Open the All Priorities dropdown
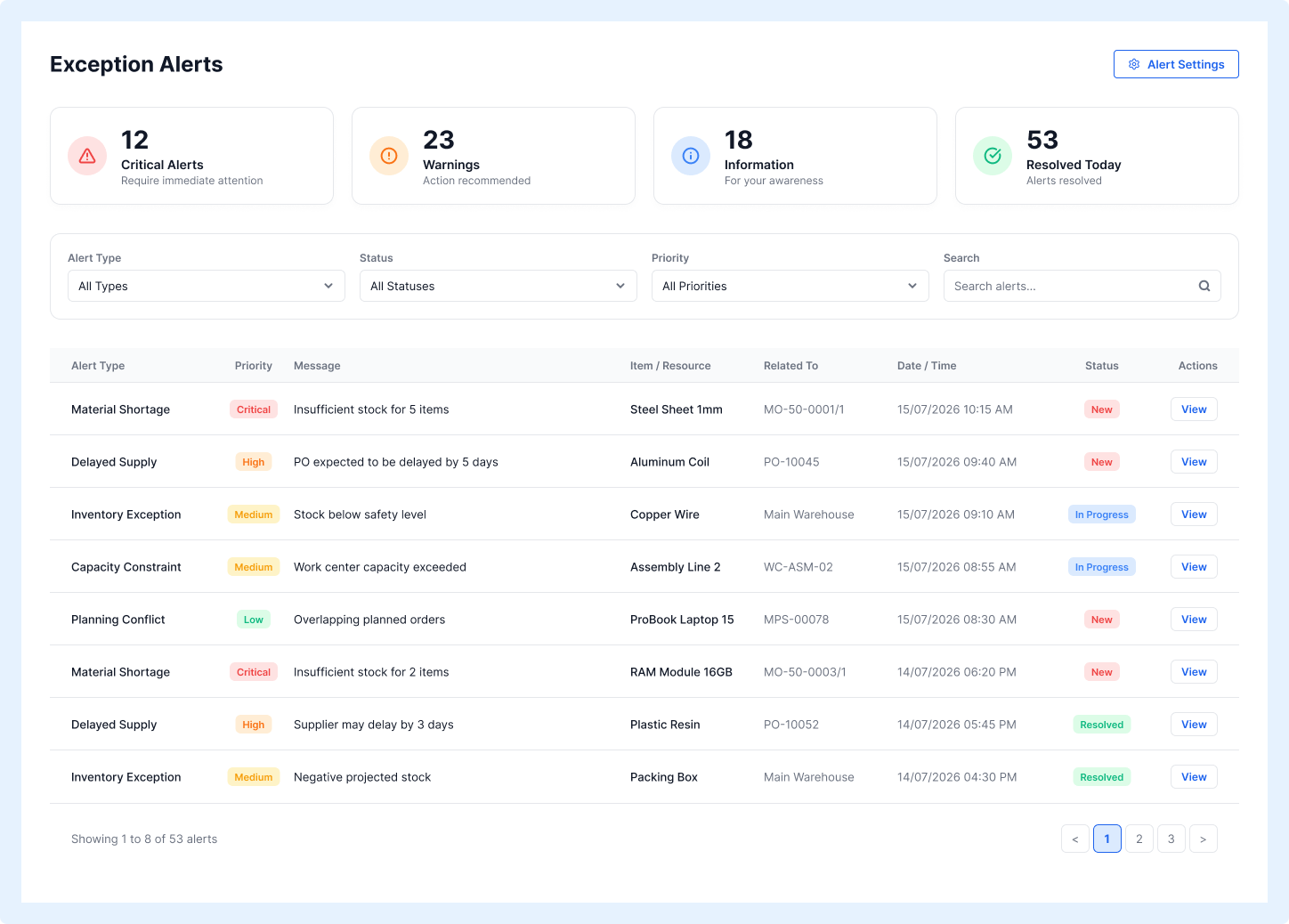The width and height of the screenshot is (1289, 924). pos(790,286)
